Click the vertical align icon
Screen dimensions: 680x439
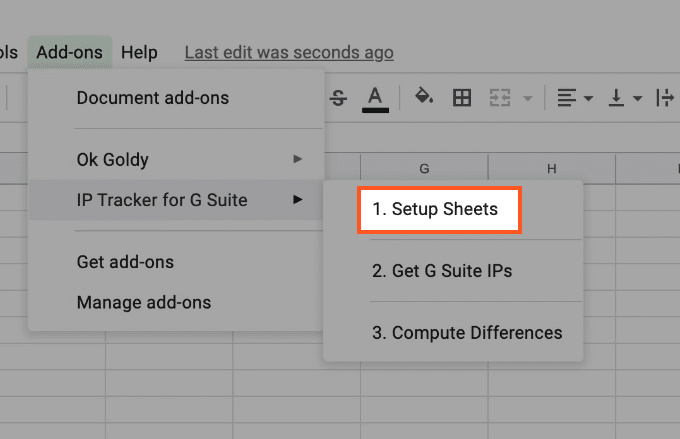pyautogui.click(x=616, y=98)
